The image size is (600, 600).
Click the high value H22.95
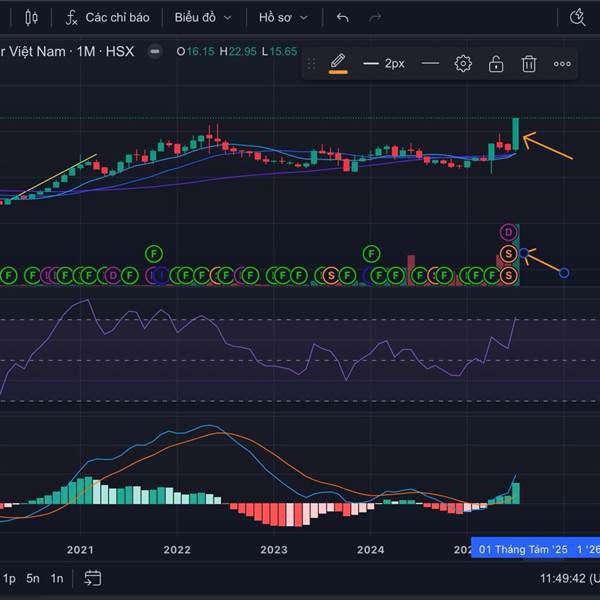238,51
